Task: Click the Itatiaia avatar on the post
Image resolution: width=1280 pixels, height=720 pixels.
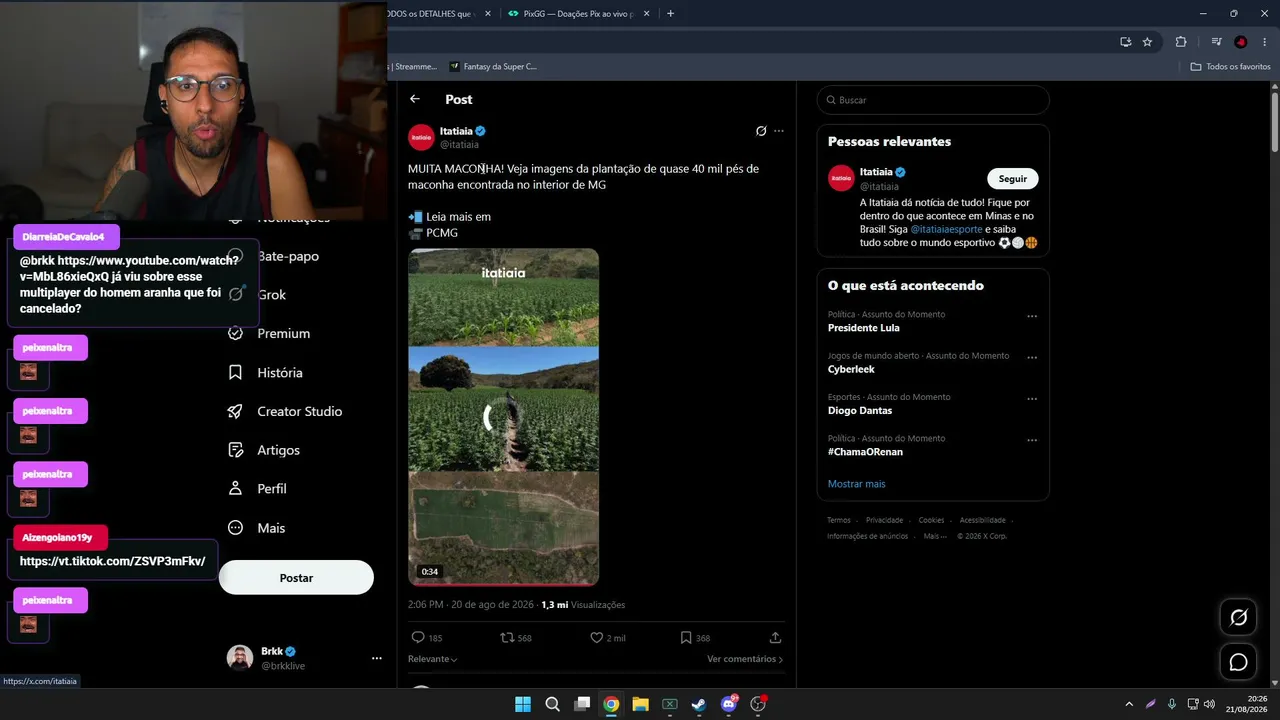Action: coord(421,137)
